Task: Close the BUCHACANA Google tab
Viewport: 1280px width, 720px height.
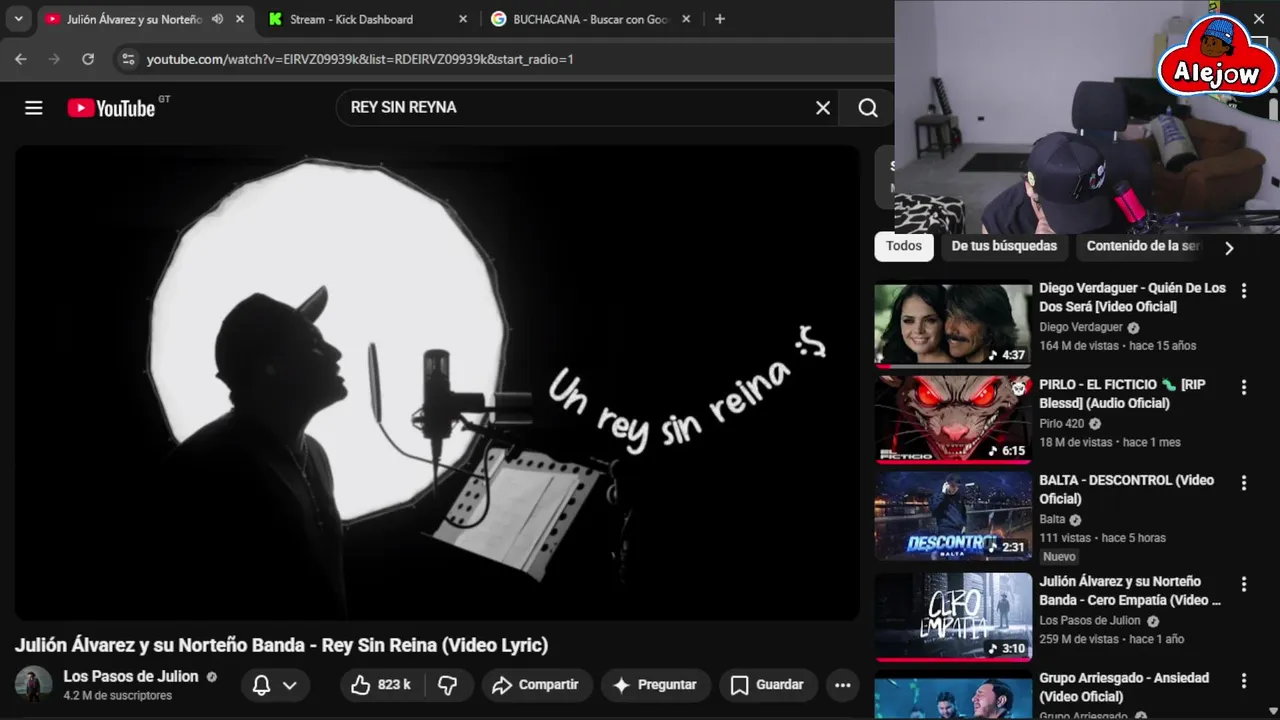Action: coord(686,19)
